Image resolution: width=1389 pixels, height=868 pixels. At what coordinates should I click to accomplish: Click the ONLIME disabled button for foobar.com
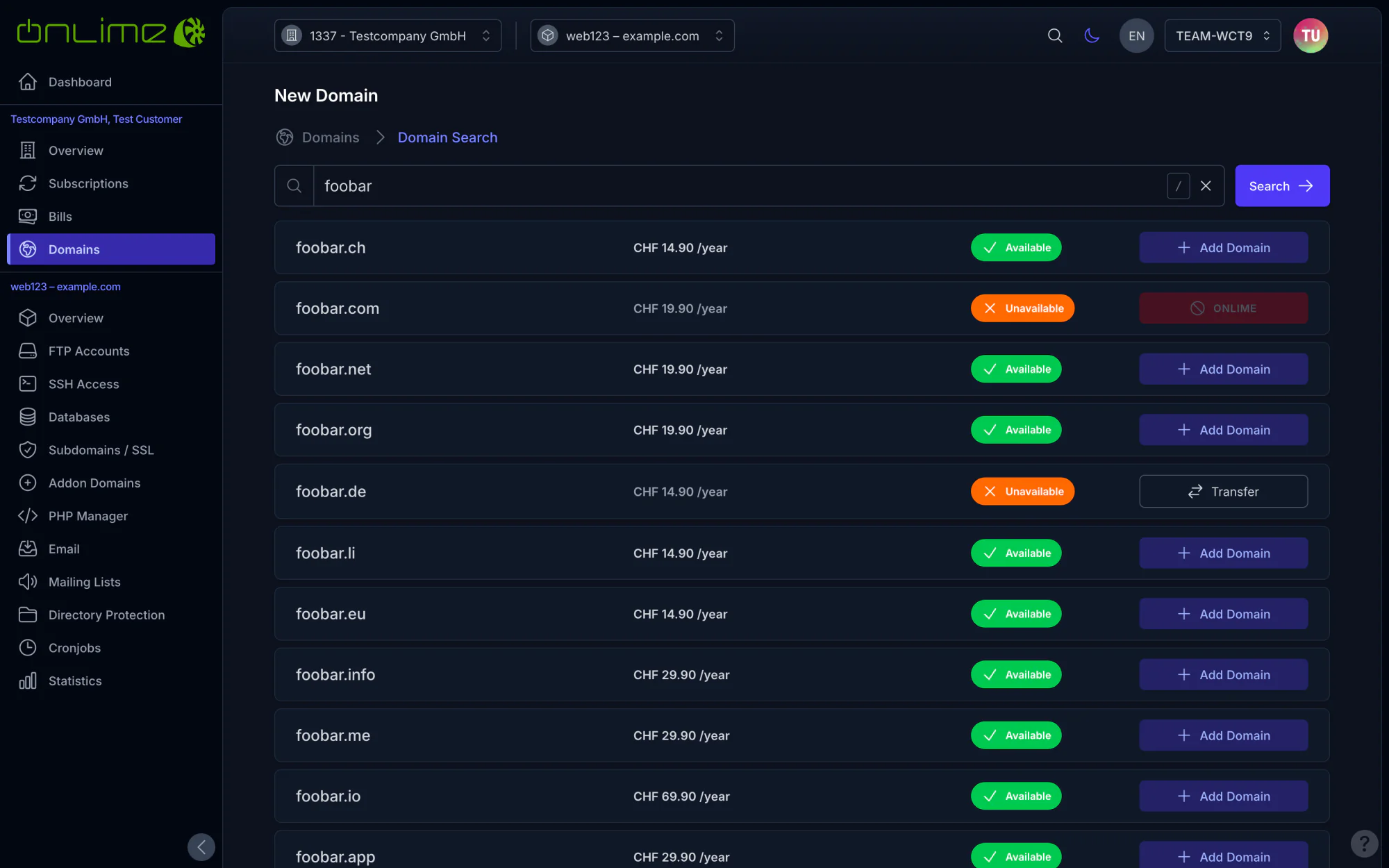[x=1224, y=308]
